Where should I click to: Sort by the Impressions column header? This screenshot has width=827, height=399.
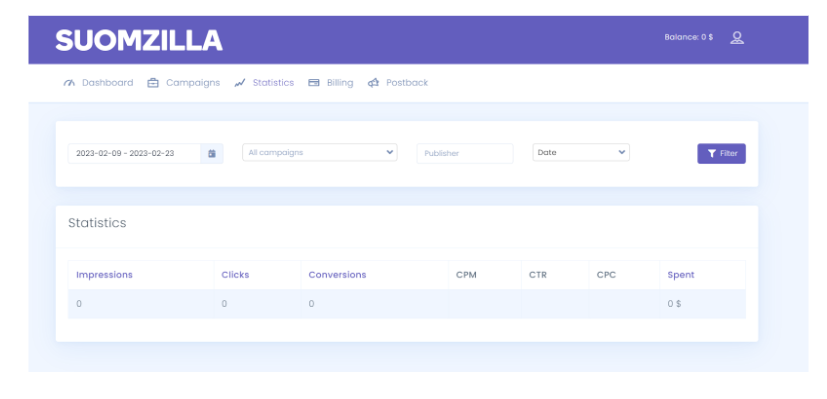[x=104, y=275]
